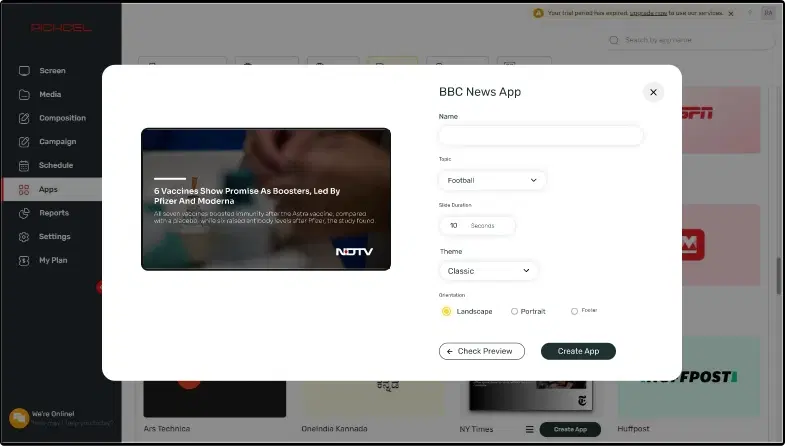Screen dimensions: 785x446
Task: Click the Create App button in dialog
Action: 578,351
